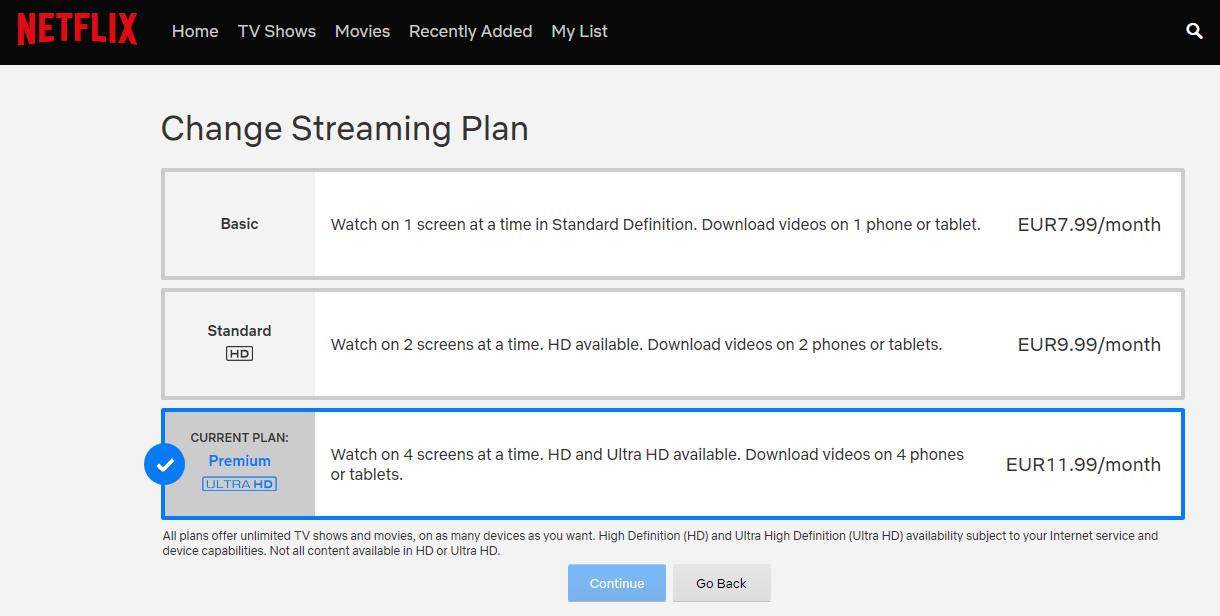This screenshot has height=616, width=1220.
Task: Click the Standard plan description text
Action: (637, 345)
